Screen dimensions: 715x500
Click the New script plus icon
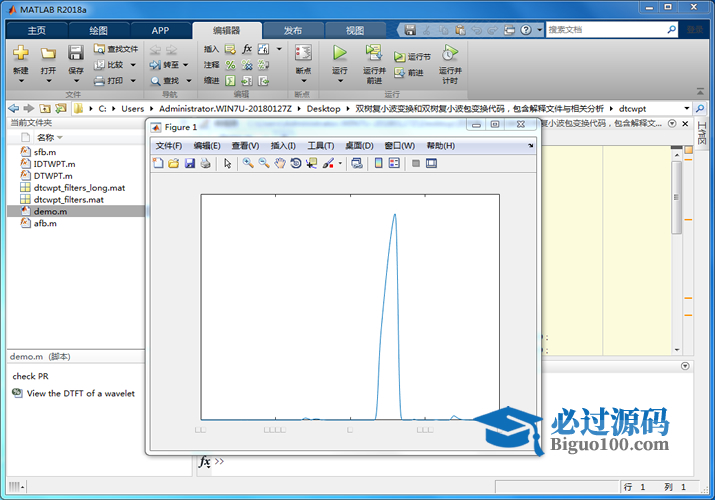(21, 53)
